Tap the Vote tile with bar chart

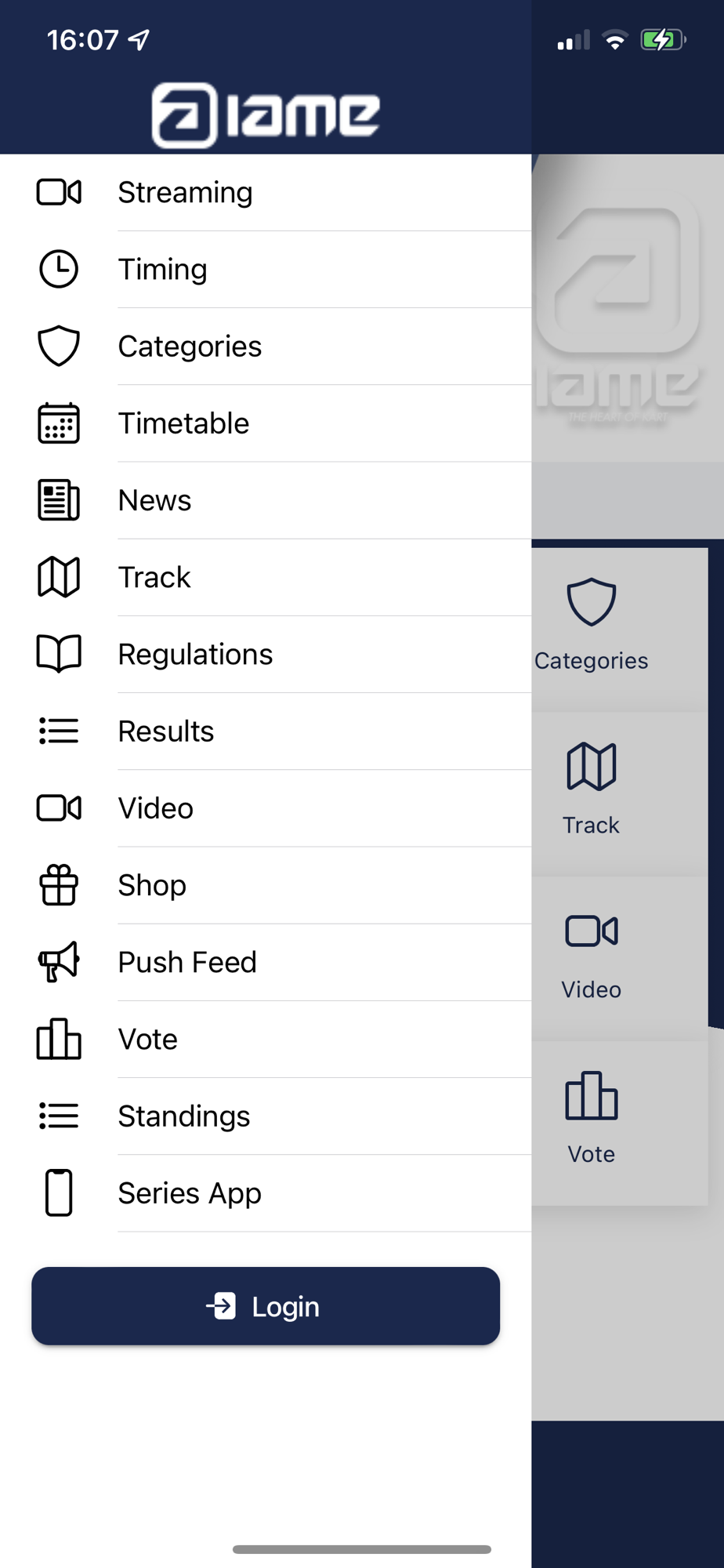pyautogui.click(x=619, y=1123)
